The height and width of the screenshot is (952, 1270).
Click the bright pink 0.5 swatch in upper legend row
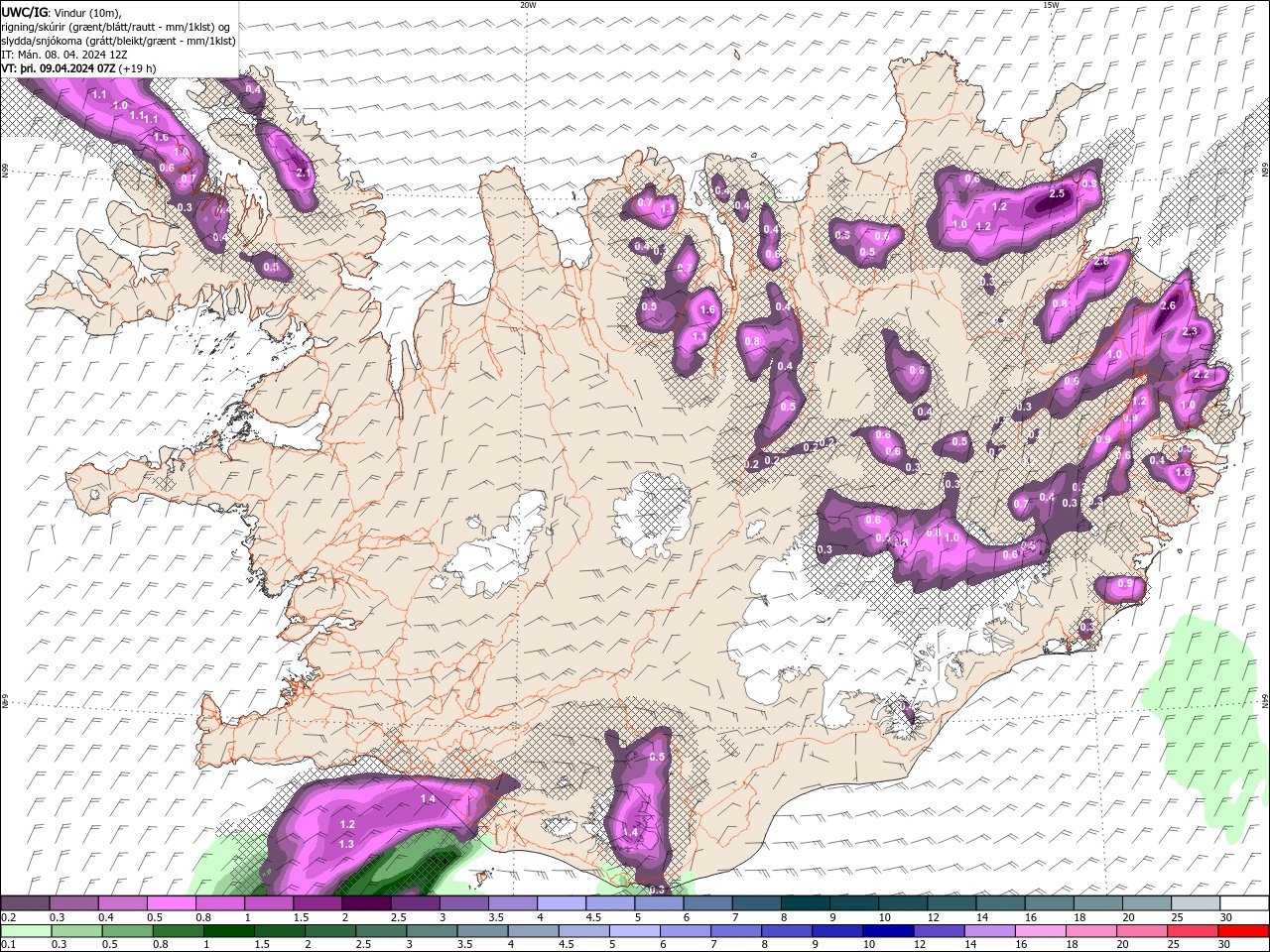pos(171,903)
